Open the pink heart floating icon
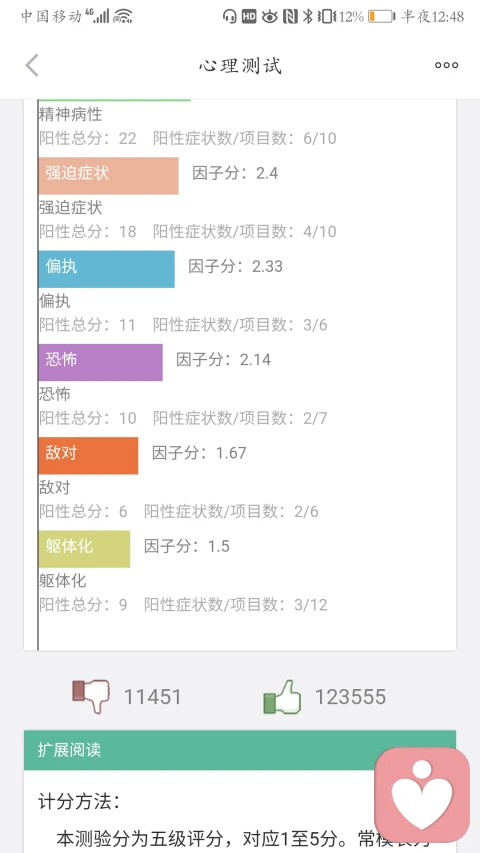Image resolution: width=480 pixels, height=853 pixels. click(422, 794)
